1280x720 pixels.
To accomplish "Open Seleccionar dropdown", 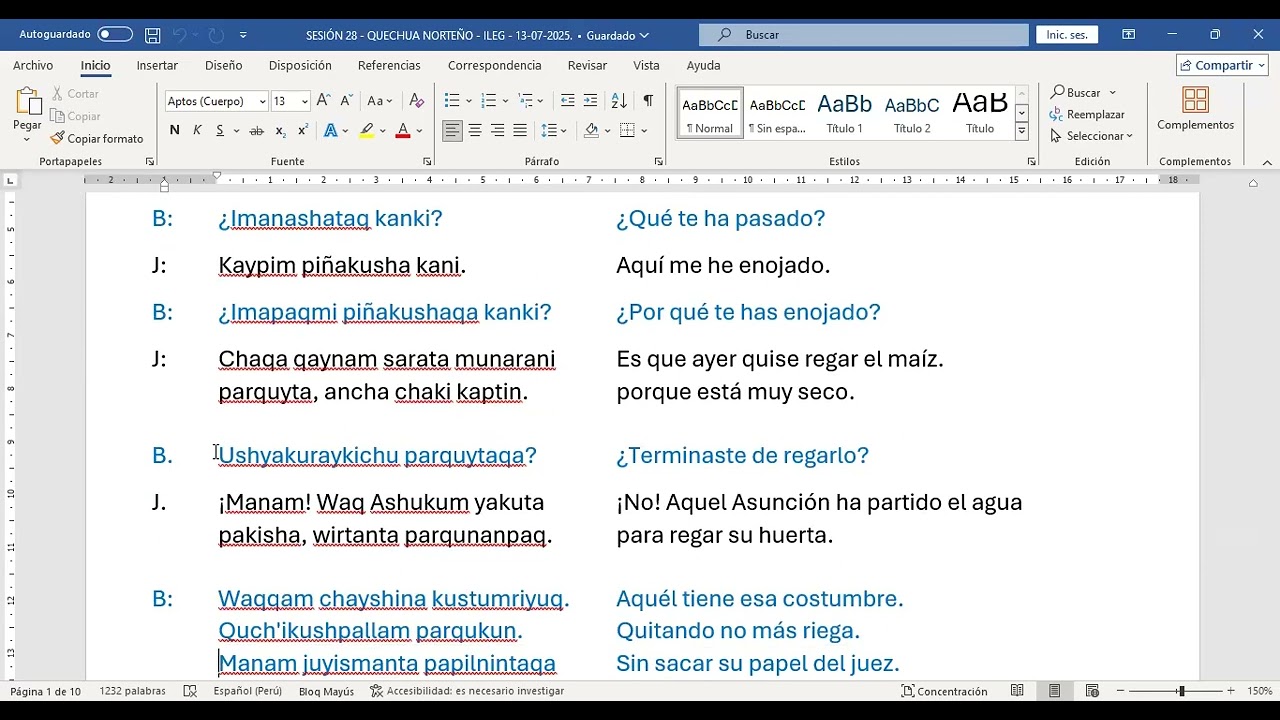I will click(1091, 136).
